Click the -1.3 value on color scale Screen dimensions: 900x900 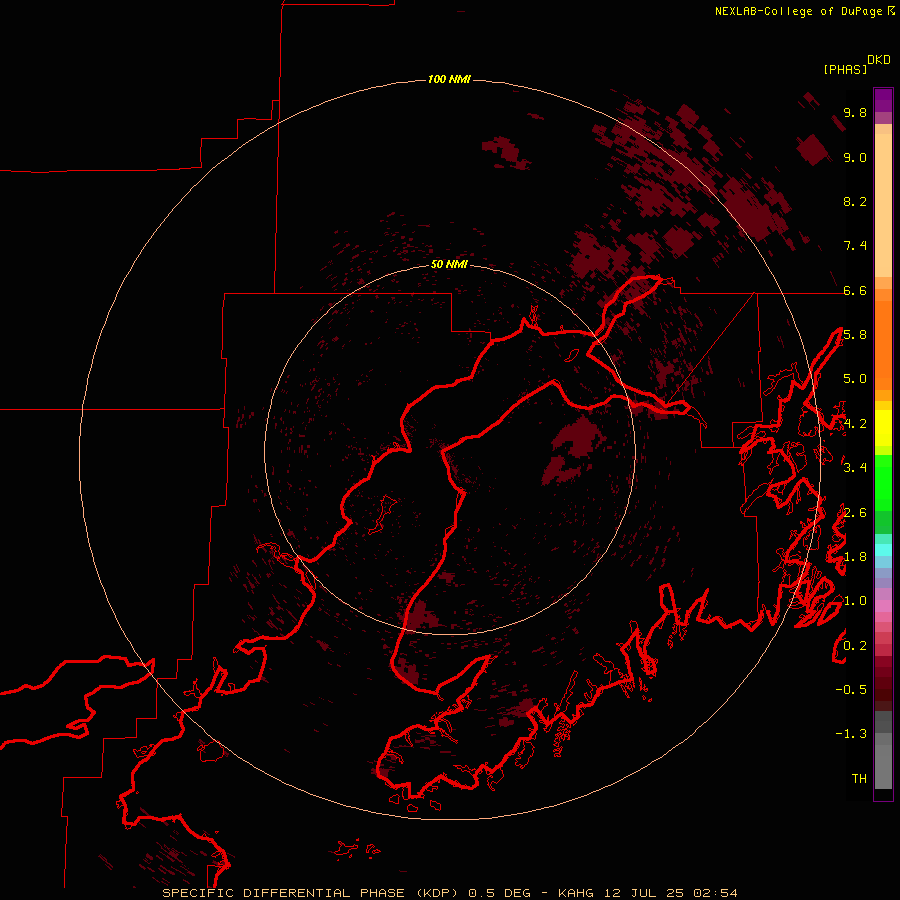click(x=851, y=734)
